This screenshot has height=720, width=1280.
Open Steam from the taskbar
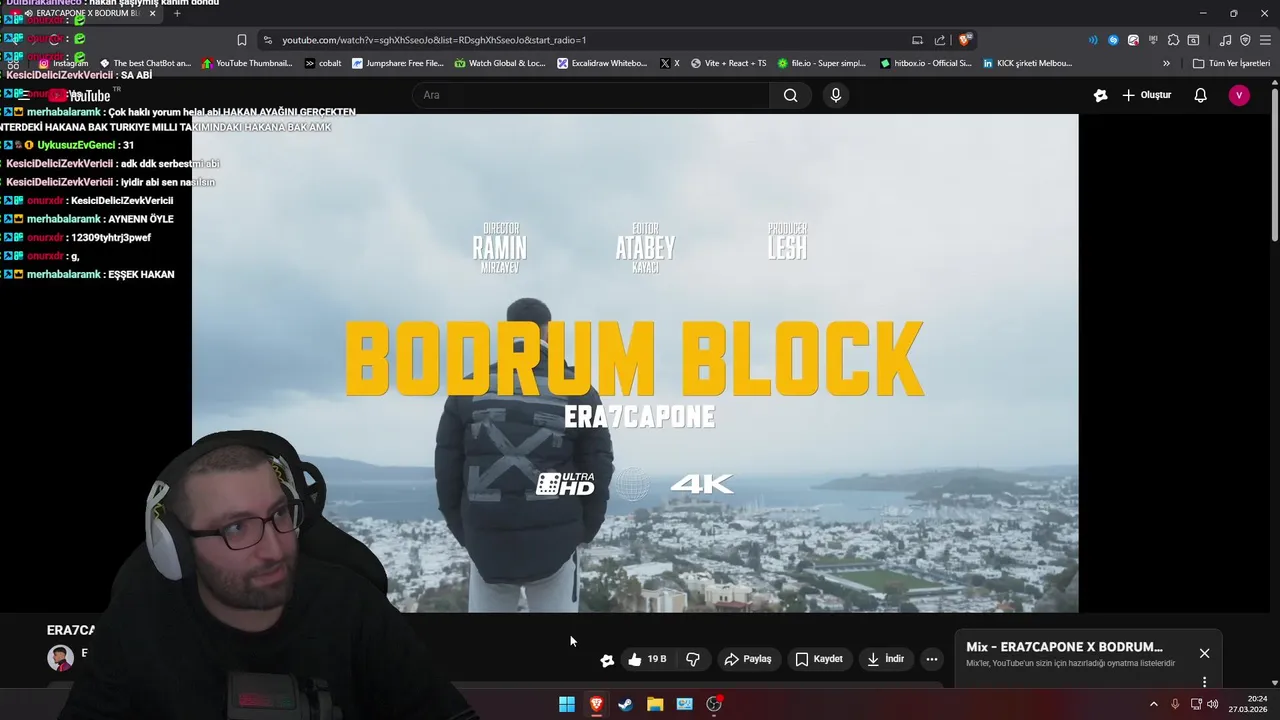(625, 704)
